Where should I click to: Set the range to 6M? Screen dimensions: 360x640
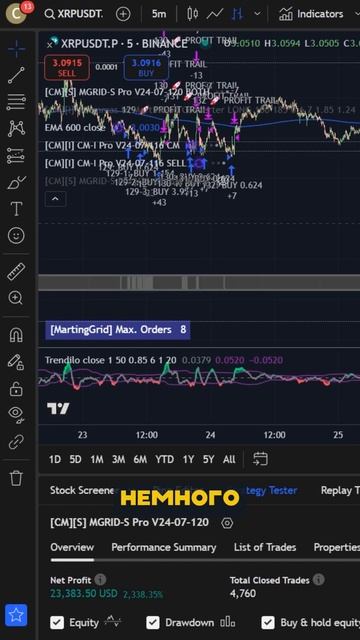click(x=140, y=460)
